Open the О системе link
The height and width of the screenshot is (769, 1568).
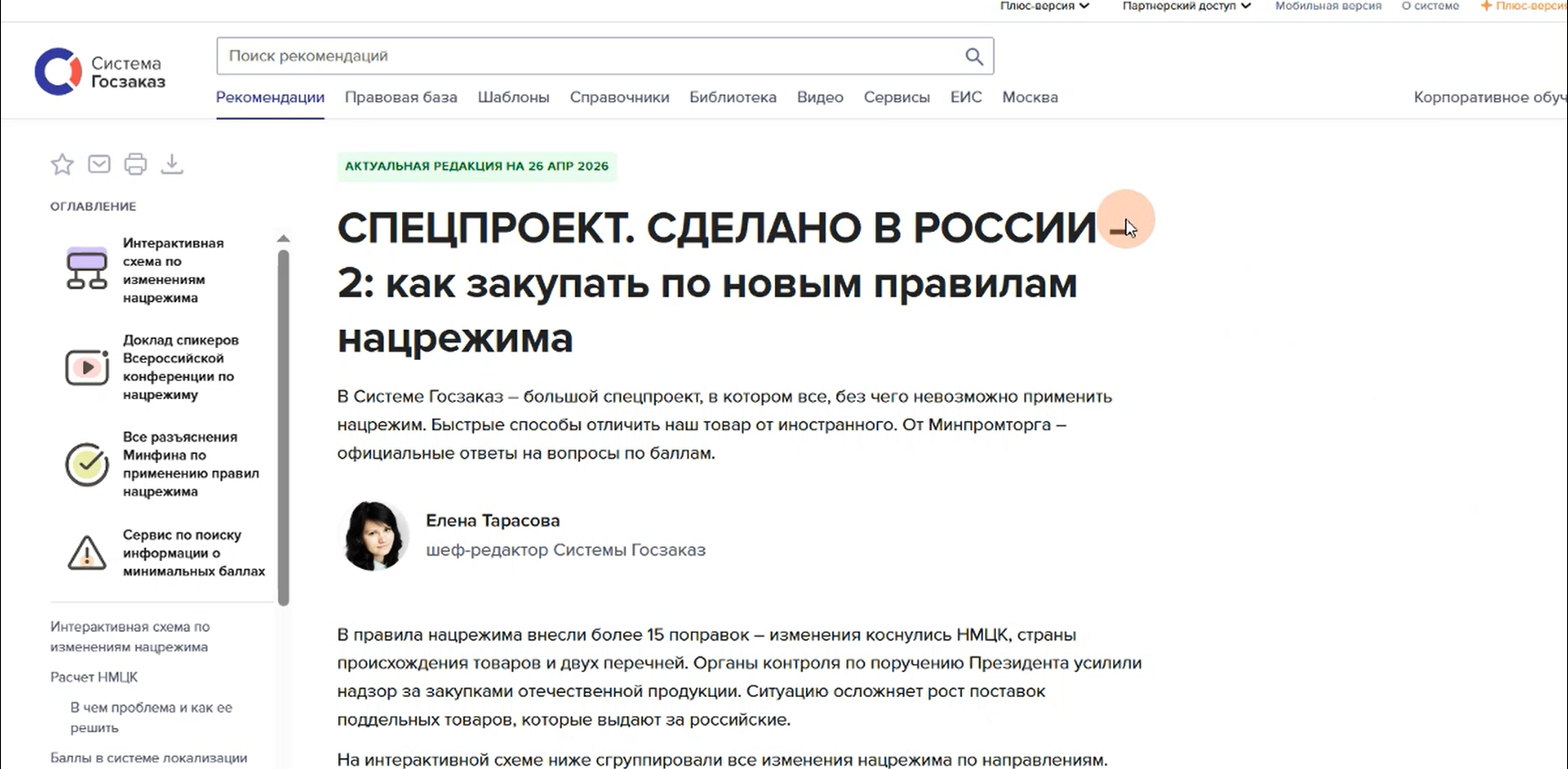tap(1431, 6)
